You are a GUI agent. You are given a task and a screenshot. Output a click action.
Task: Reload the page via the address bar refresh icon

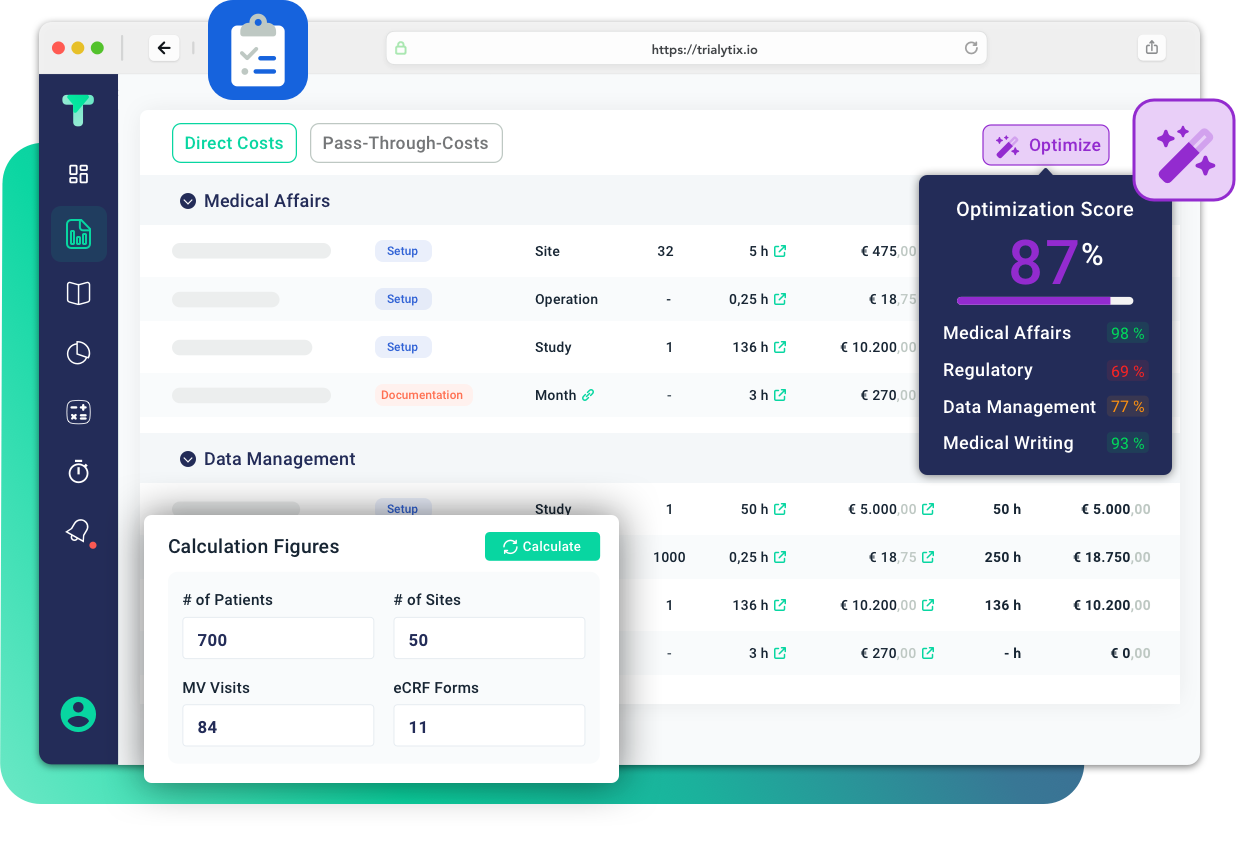(x=970, y=47)
